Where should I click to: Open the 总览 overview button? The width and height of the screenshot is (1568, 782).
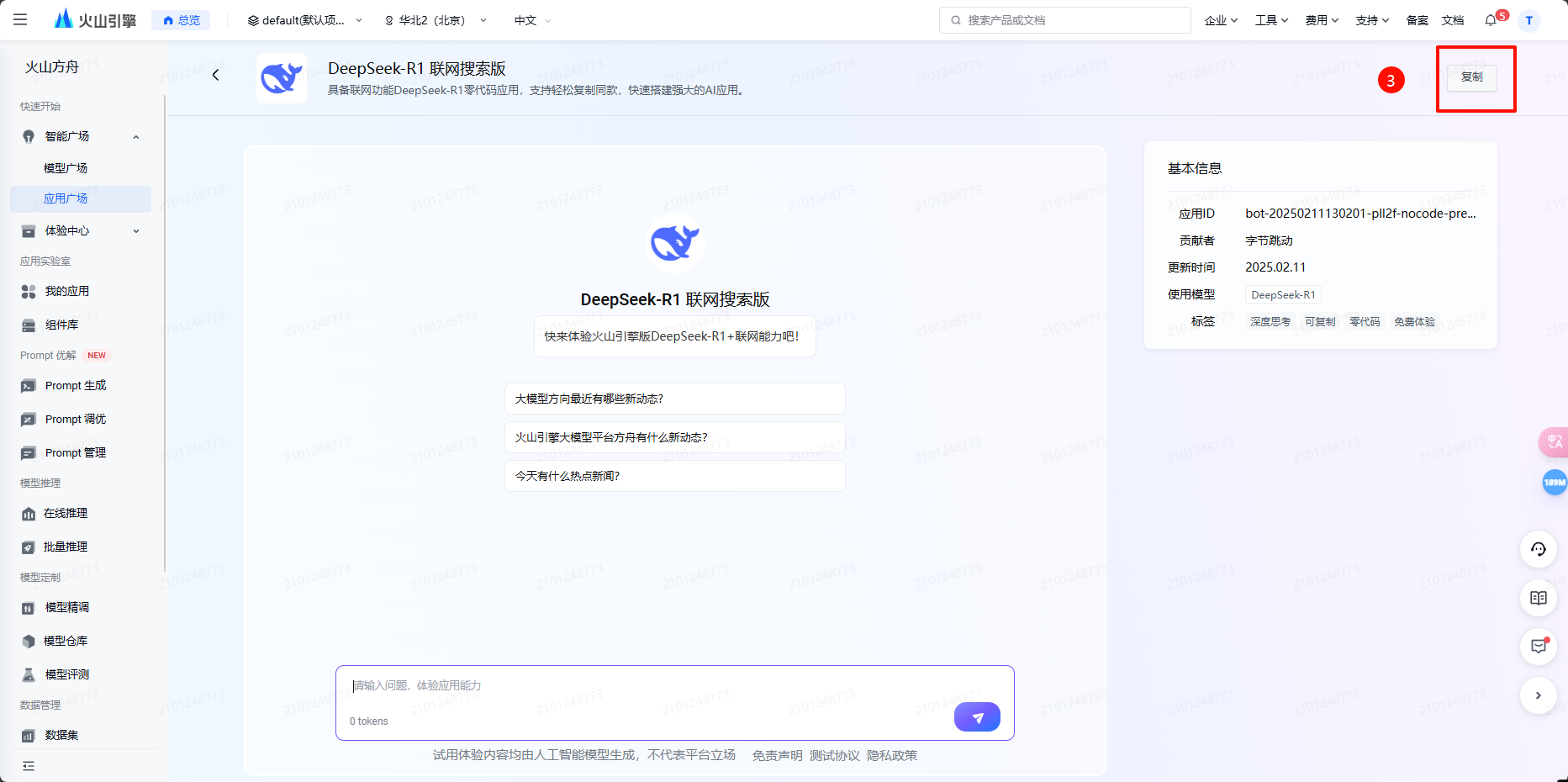pos(181,20)
